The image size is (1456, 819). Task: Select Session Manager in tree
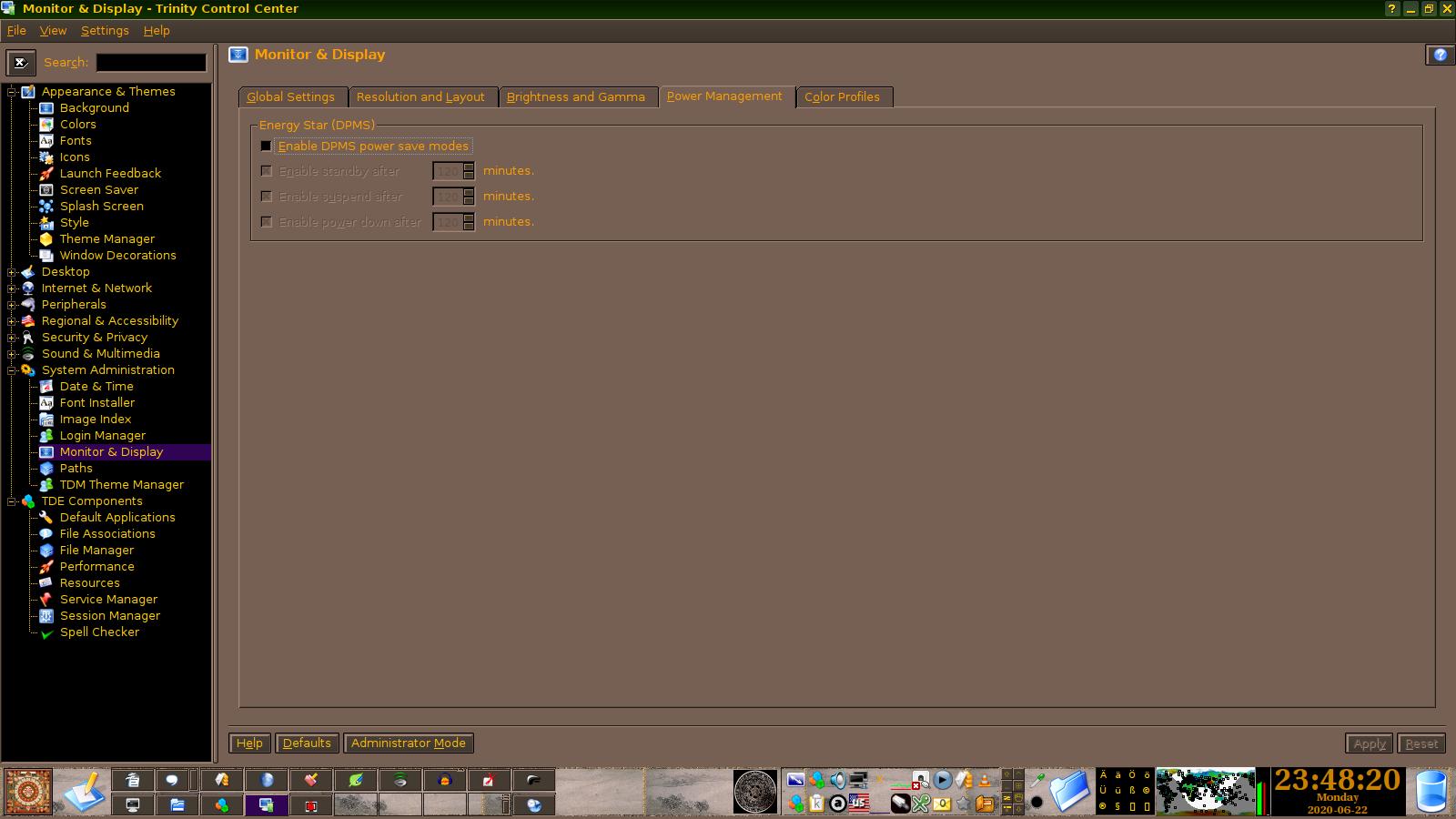pyautogui.click(x=109, y=615)
